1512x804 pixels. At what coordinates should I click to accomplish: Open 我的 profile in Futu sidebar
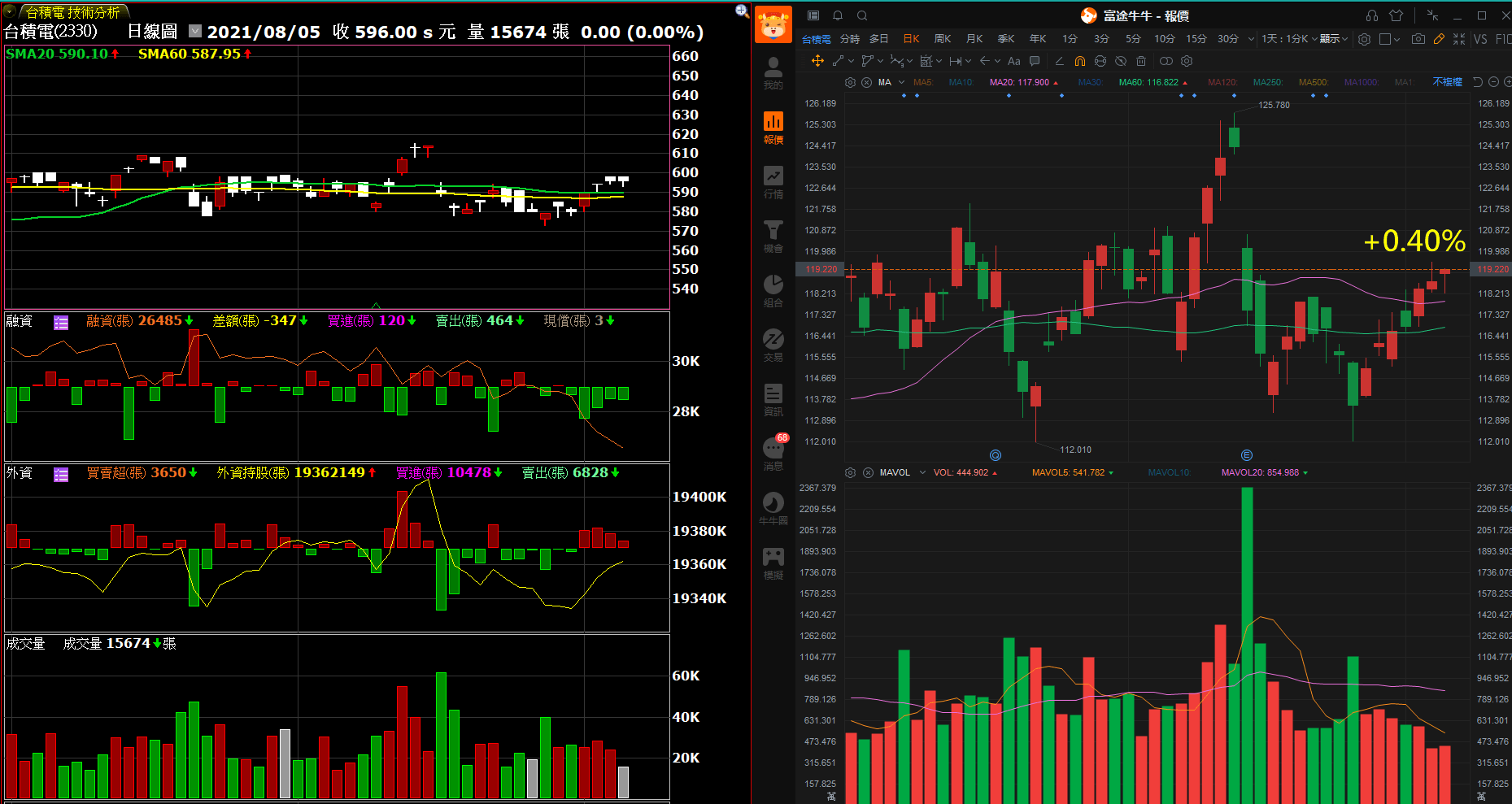click(773, 72)
